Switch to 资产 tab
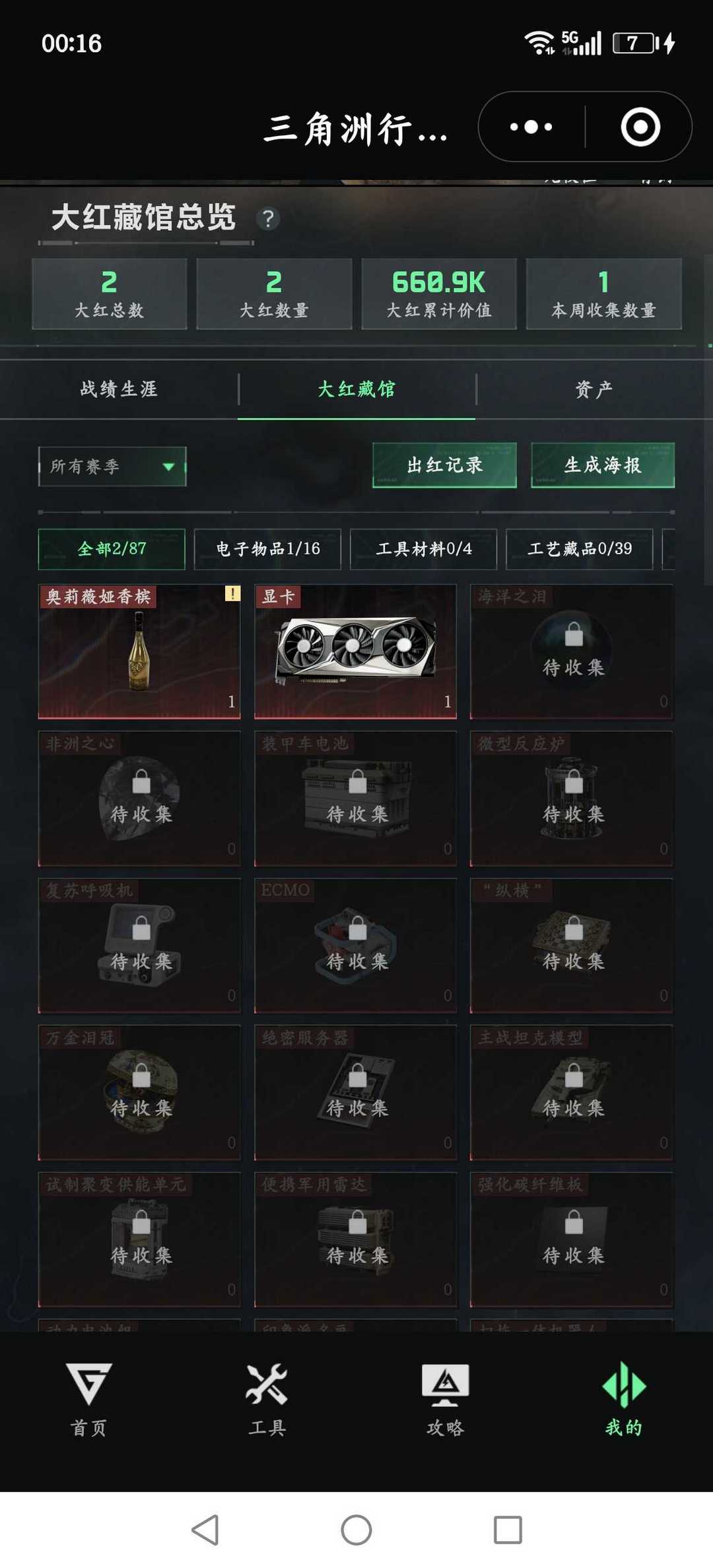 pyautogui.click(x=594, y=389)
